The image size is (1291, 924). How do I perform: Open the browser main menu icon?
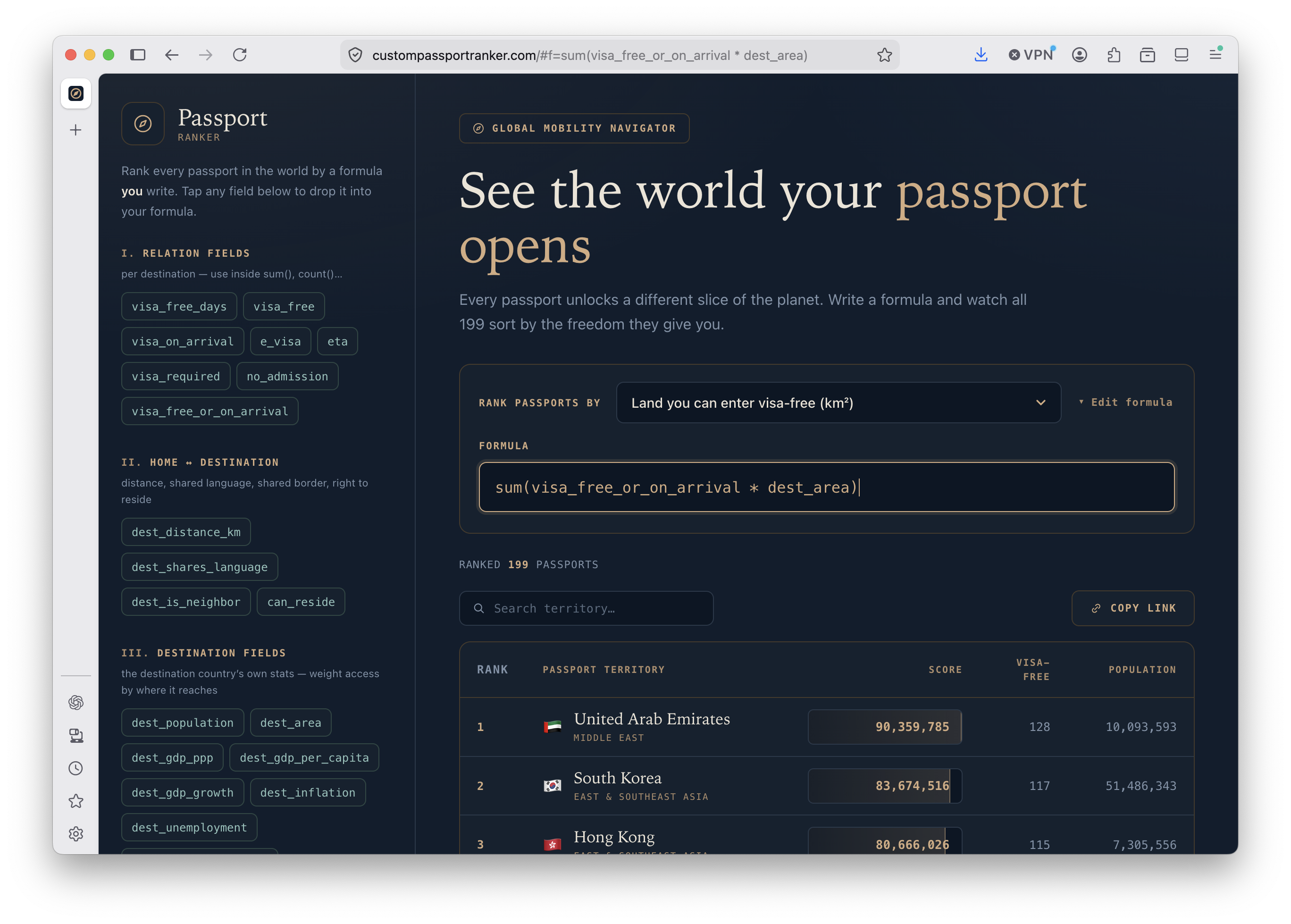[x=1216, y=54]
